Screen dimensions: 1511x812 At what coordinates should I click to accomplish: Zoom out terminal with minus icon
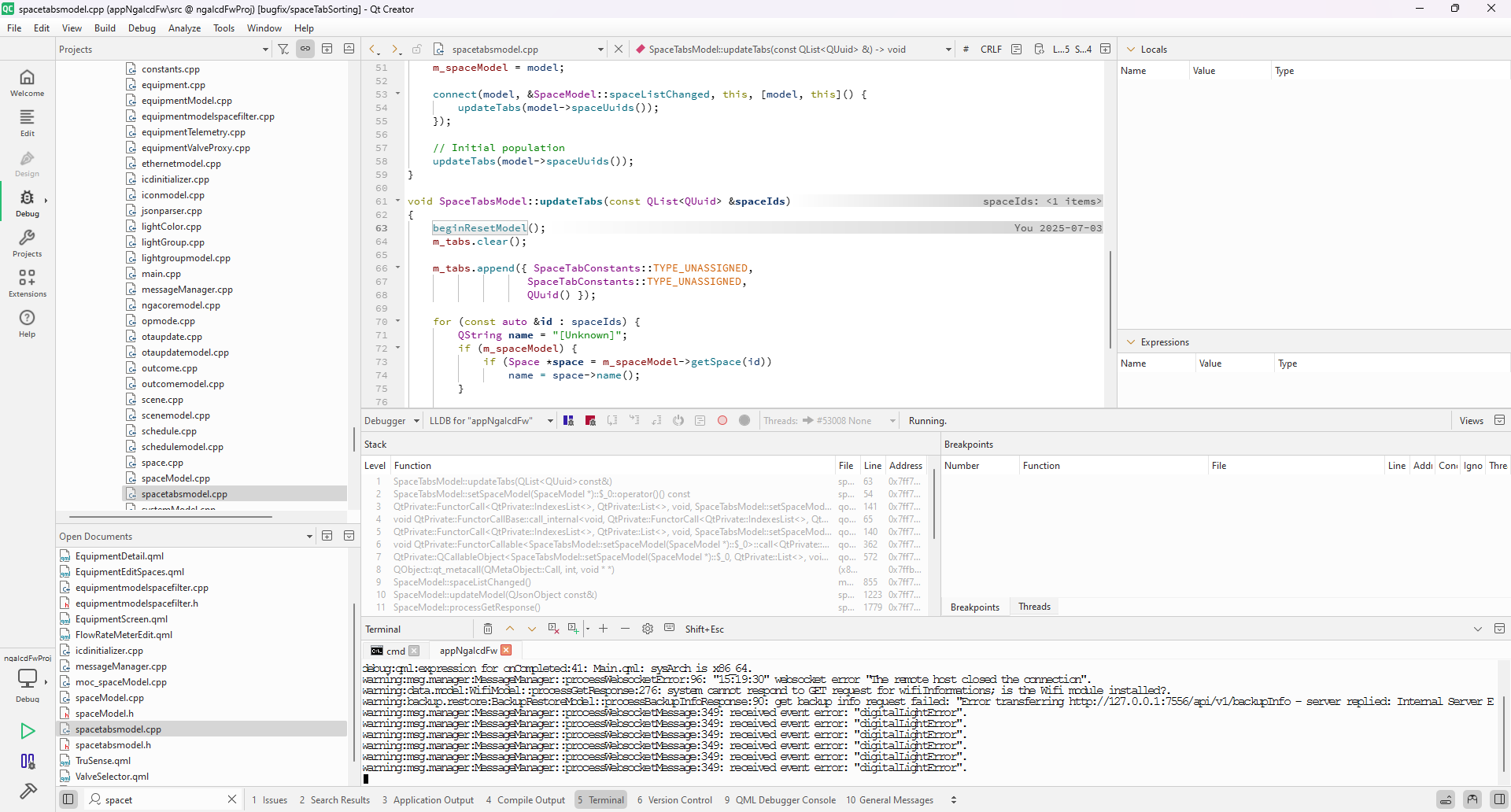coord(626,629)
